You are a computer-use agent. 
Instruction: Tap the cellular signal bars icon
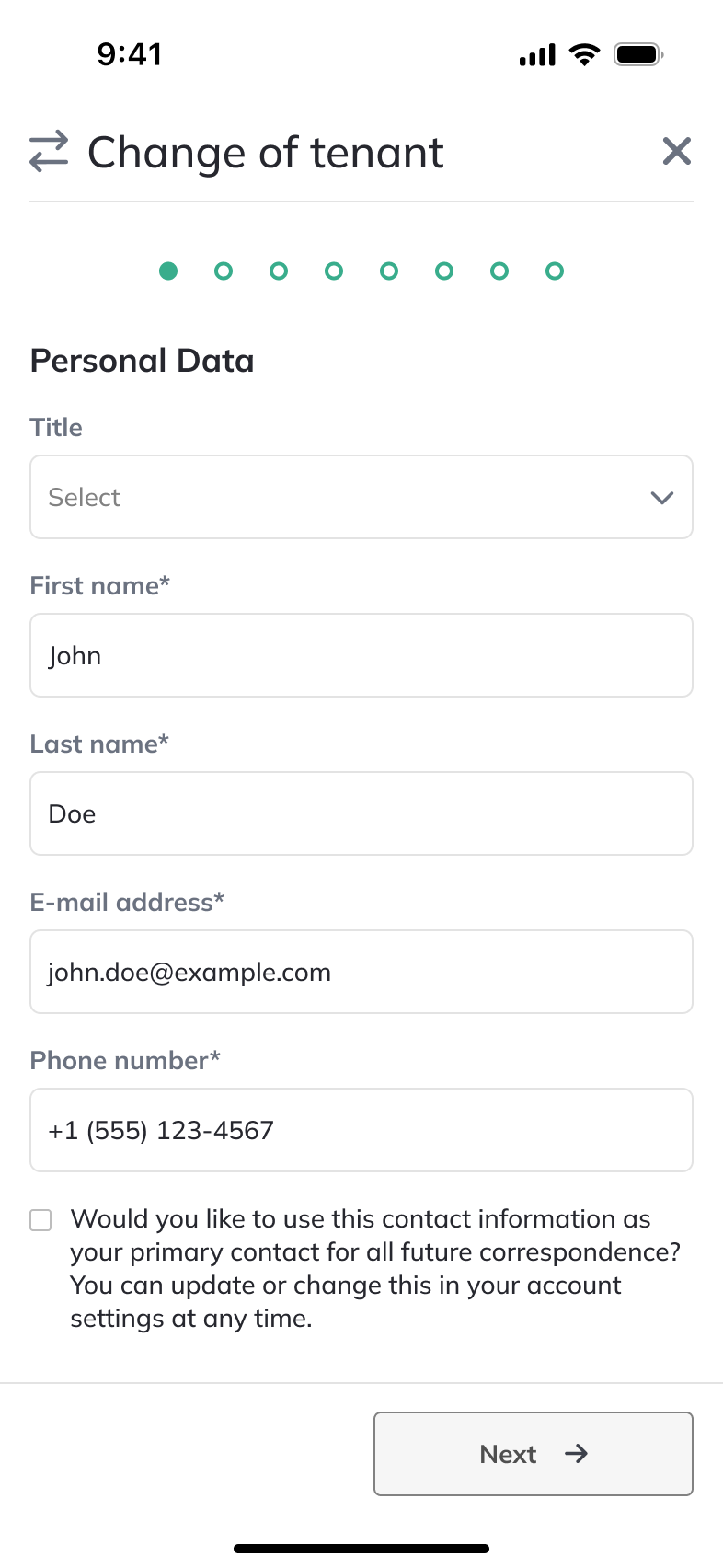[537, 56]
